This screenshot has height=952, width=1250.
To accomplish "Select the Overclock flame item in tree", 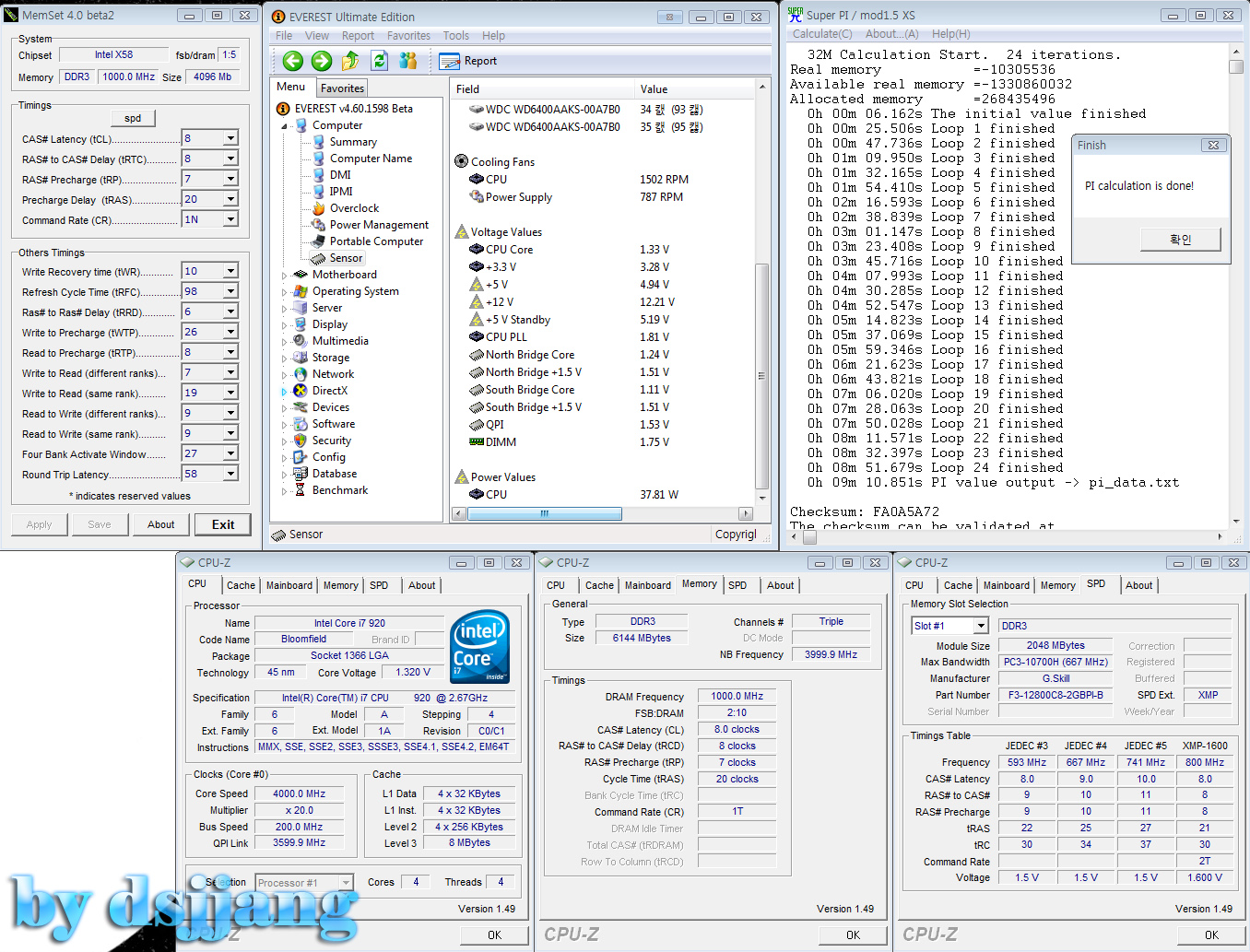I will click(354, 208).
